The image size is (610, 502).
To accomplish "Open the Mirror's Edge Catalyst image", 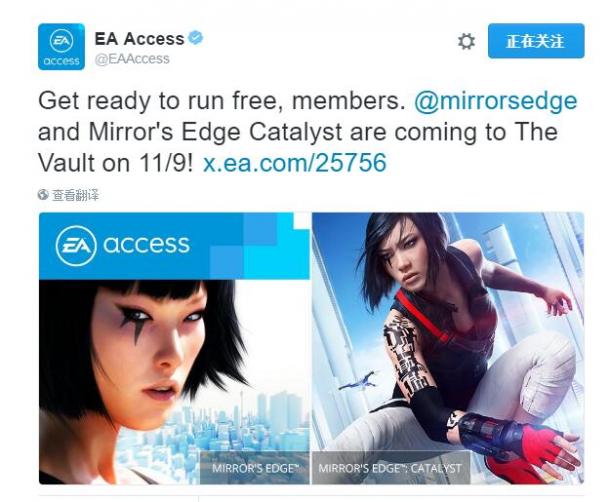I will [x=448, y=348].
